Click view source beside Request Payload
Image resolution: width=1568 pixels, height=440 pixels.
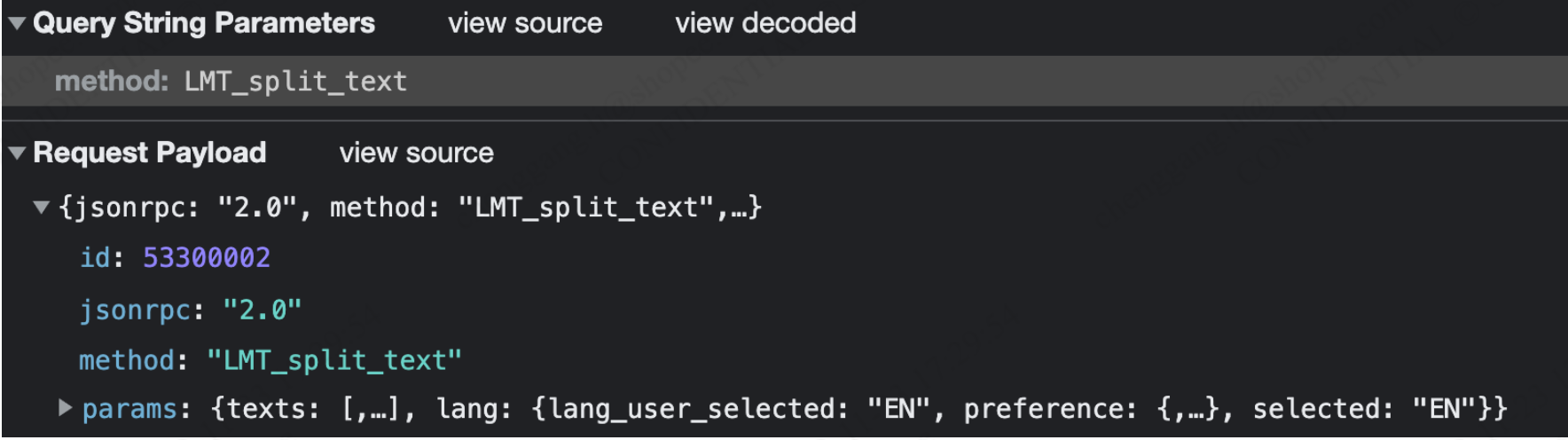(416, 153)
